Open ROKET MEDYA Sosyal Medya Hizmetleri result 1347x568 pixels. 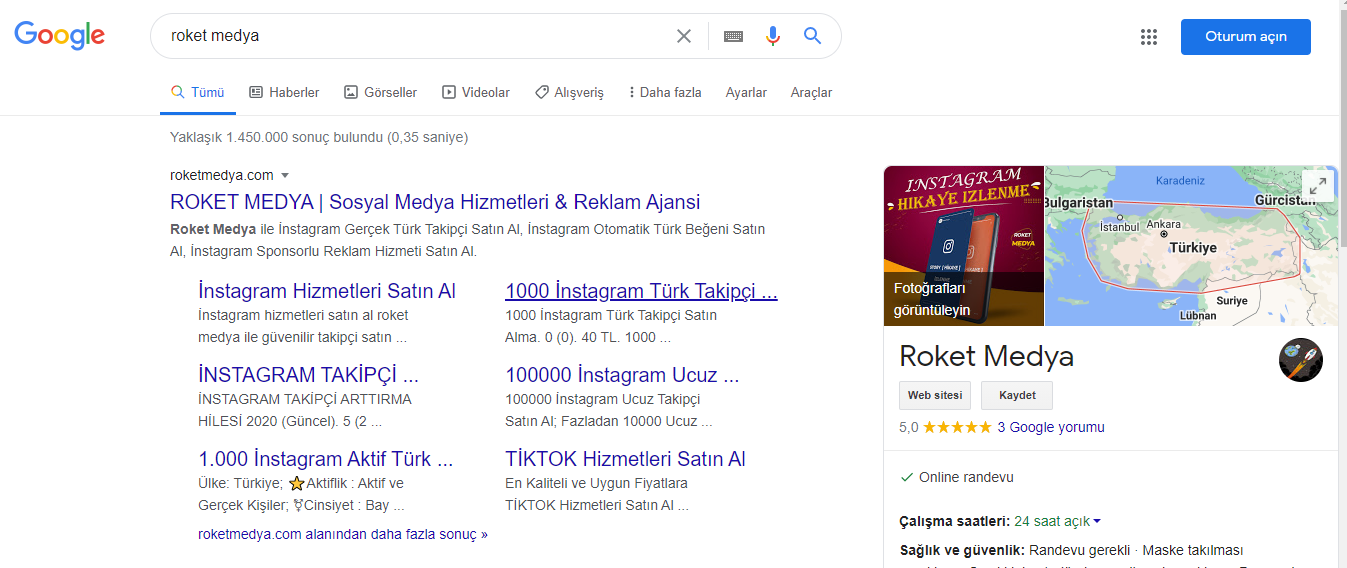point(435,202)
